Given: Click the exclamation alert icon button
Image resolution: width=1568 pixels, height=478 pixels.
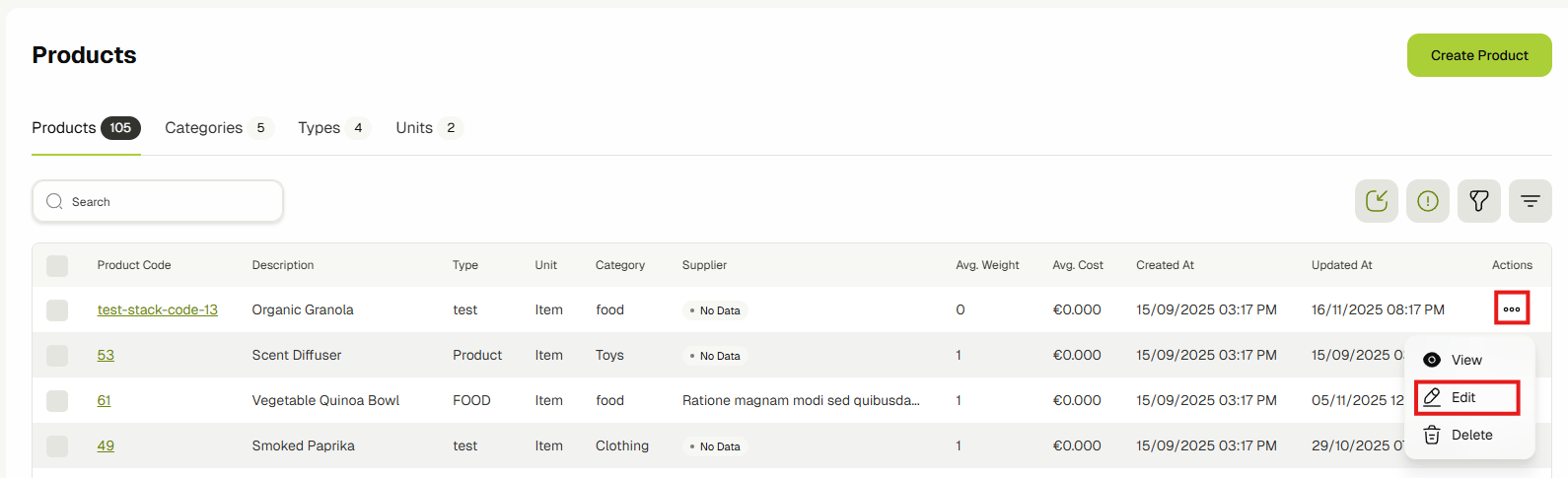Looking at the screenshot, I should [1427, 201].
